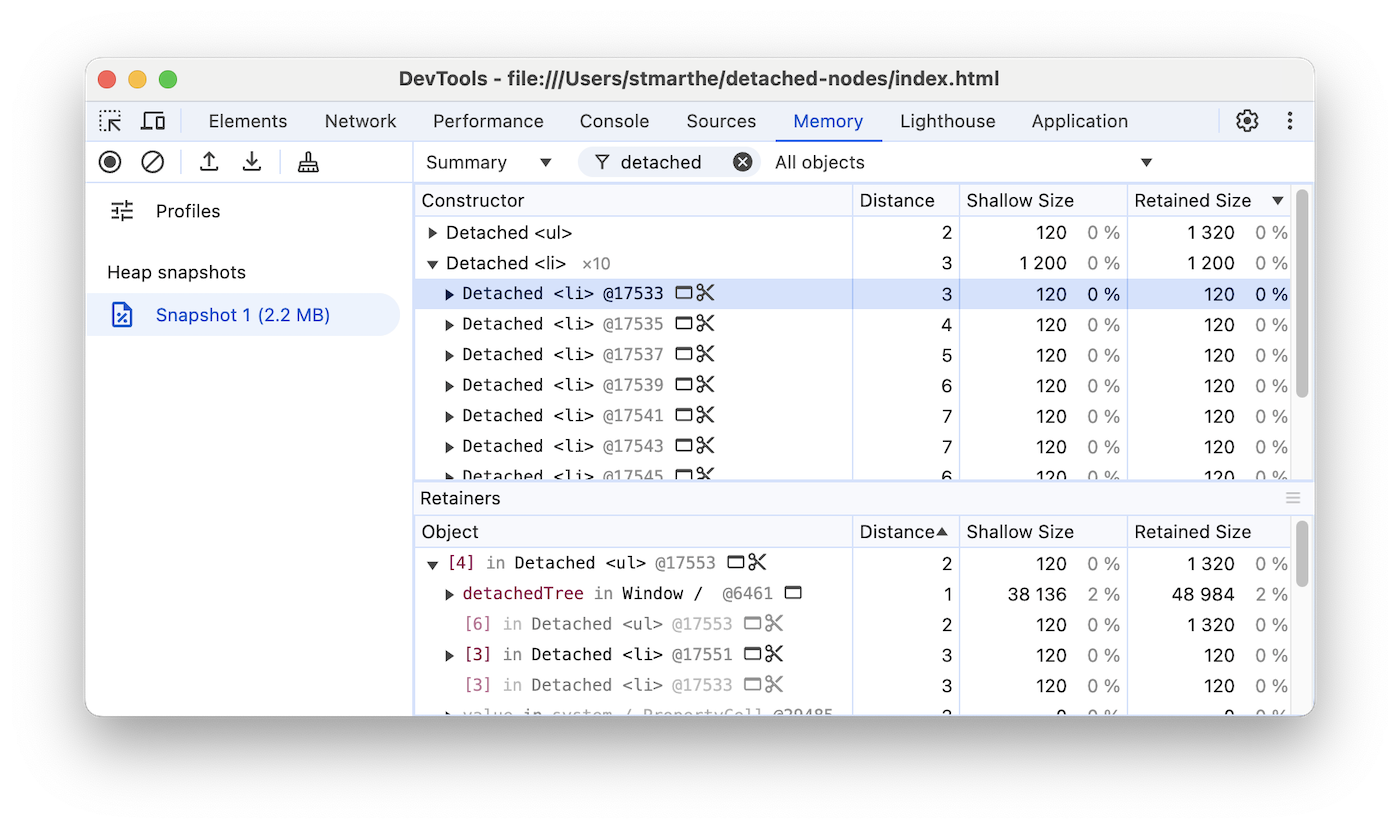Expand the Detached <li> @17535 row
This screenshot has width=1400, height=829.
pos(448,323)
